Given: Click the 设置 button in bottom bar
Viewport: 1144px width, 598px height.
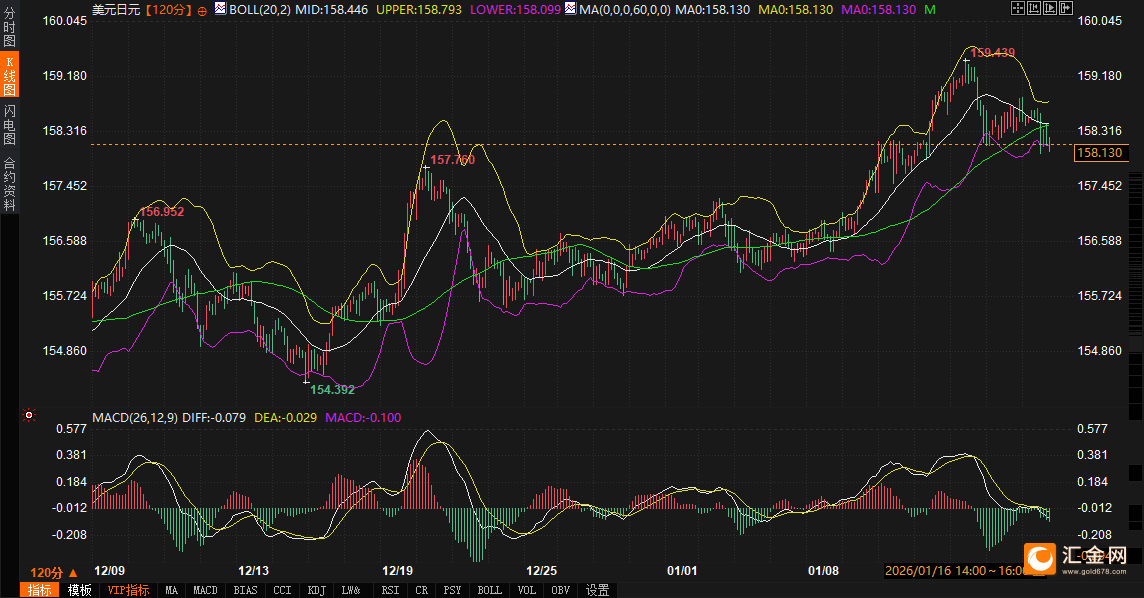Looking at the screenshot, I should point(597,590).
